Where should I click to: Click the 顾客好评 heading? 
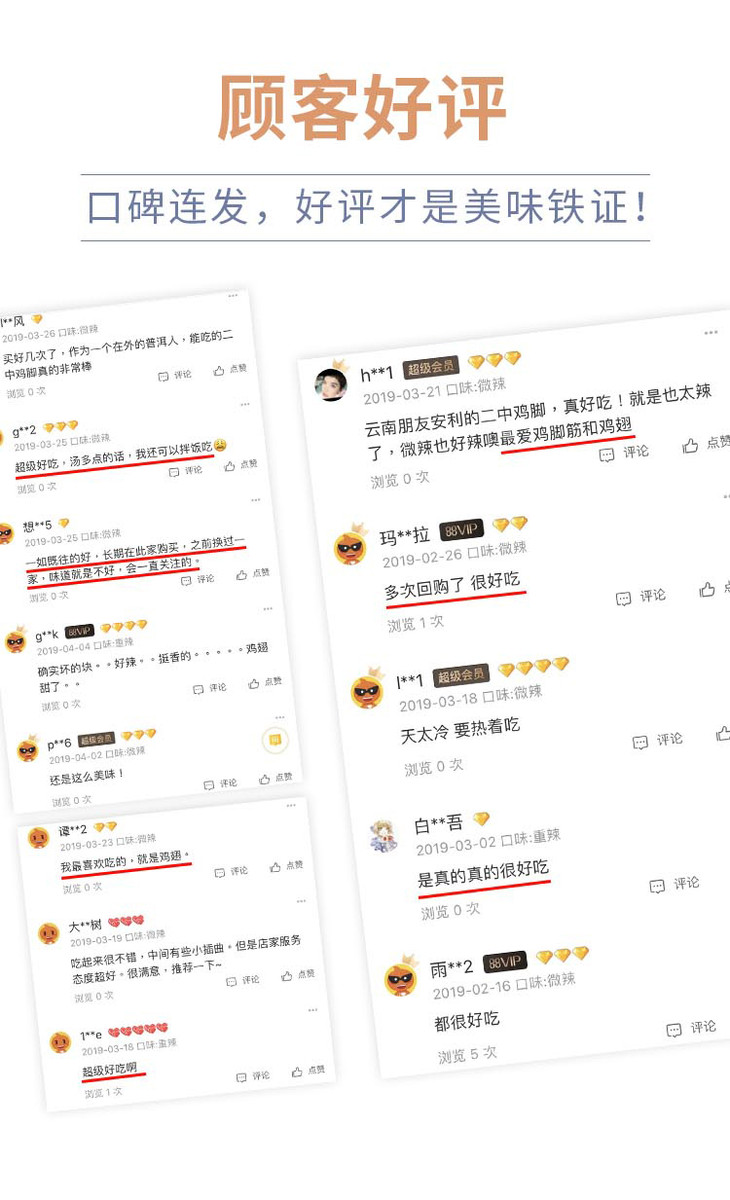point(363,108)
